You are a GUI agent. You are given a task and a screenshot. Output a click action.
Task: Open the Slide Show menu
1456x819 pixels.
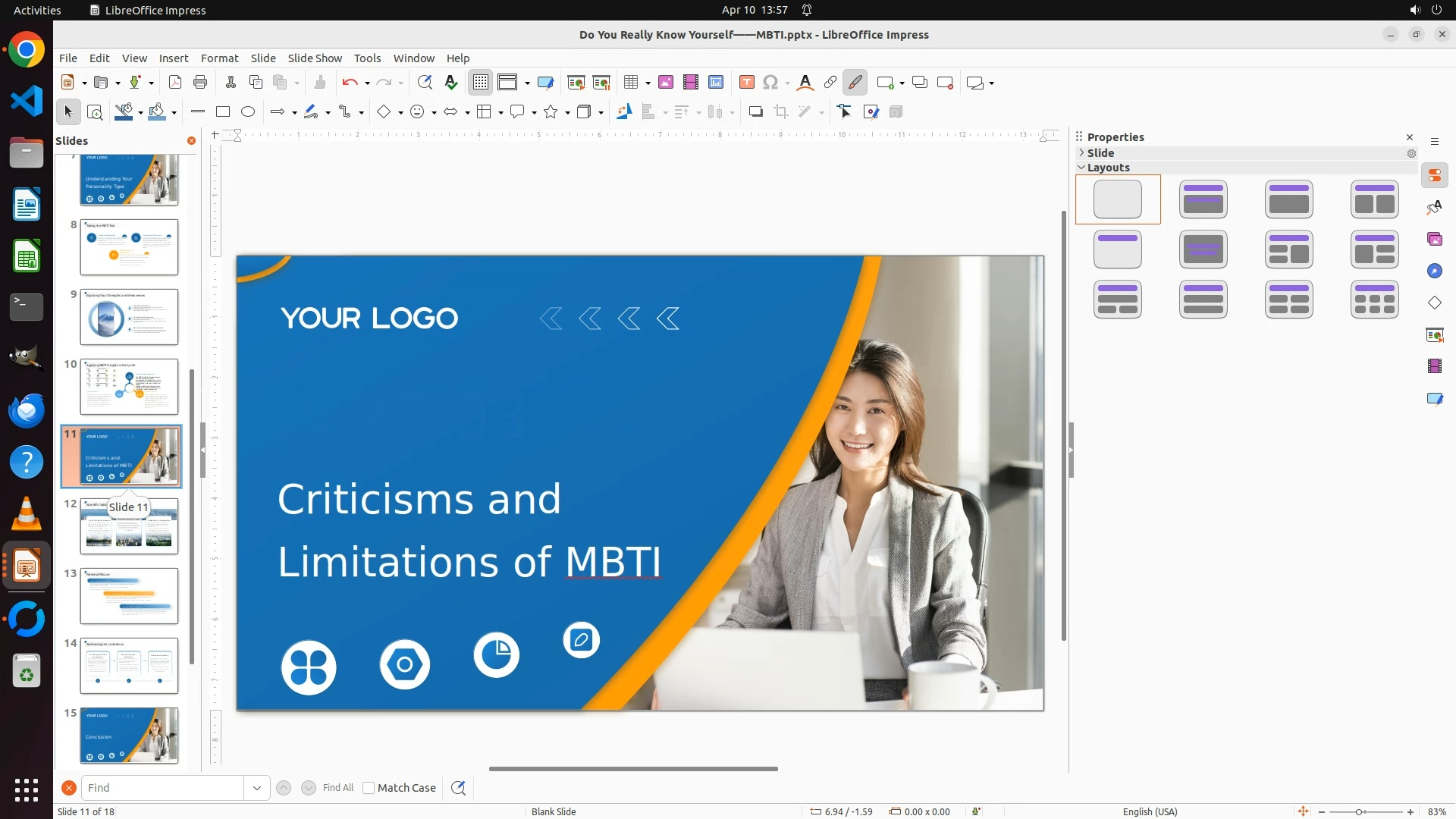click(315, 58)
